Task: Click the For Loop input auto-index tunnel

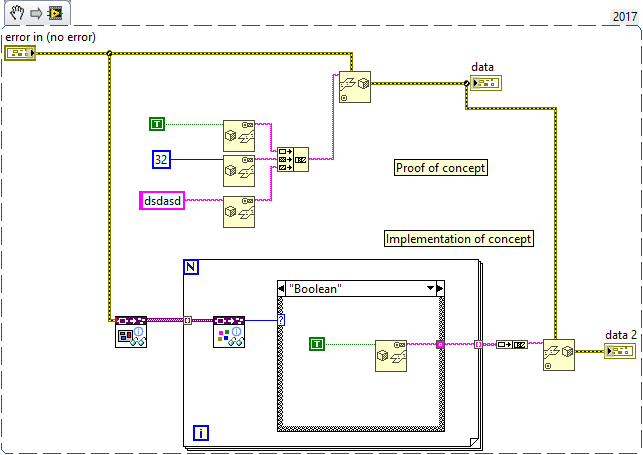Action: 187,320
